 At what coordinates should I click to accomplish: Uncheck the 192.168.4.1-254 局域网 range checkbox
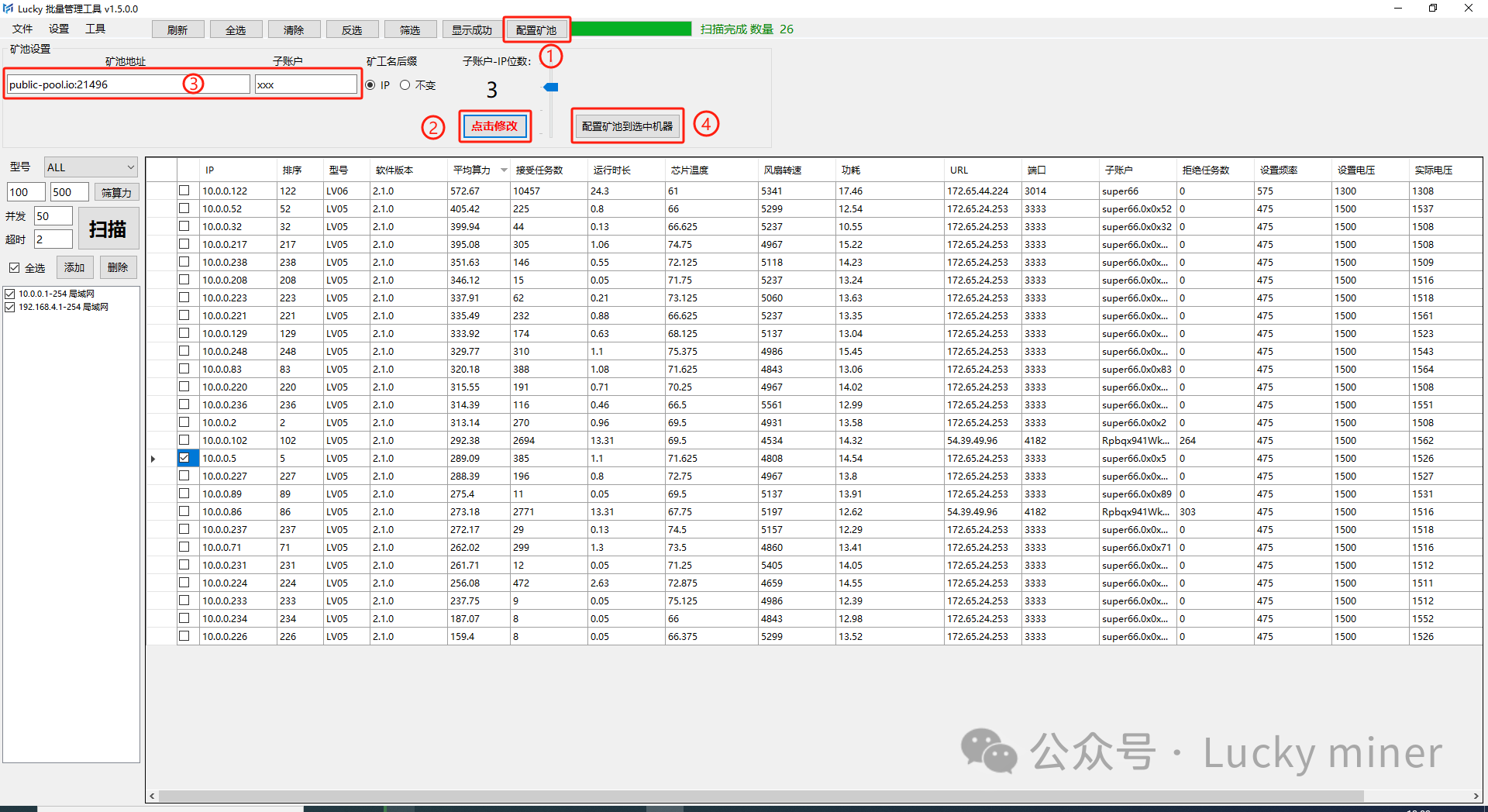pos(10,308)
